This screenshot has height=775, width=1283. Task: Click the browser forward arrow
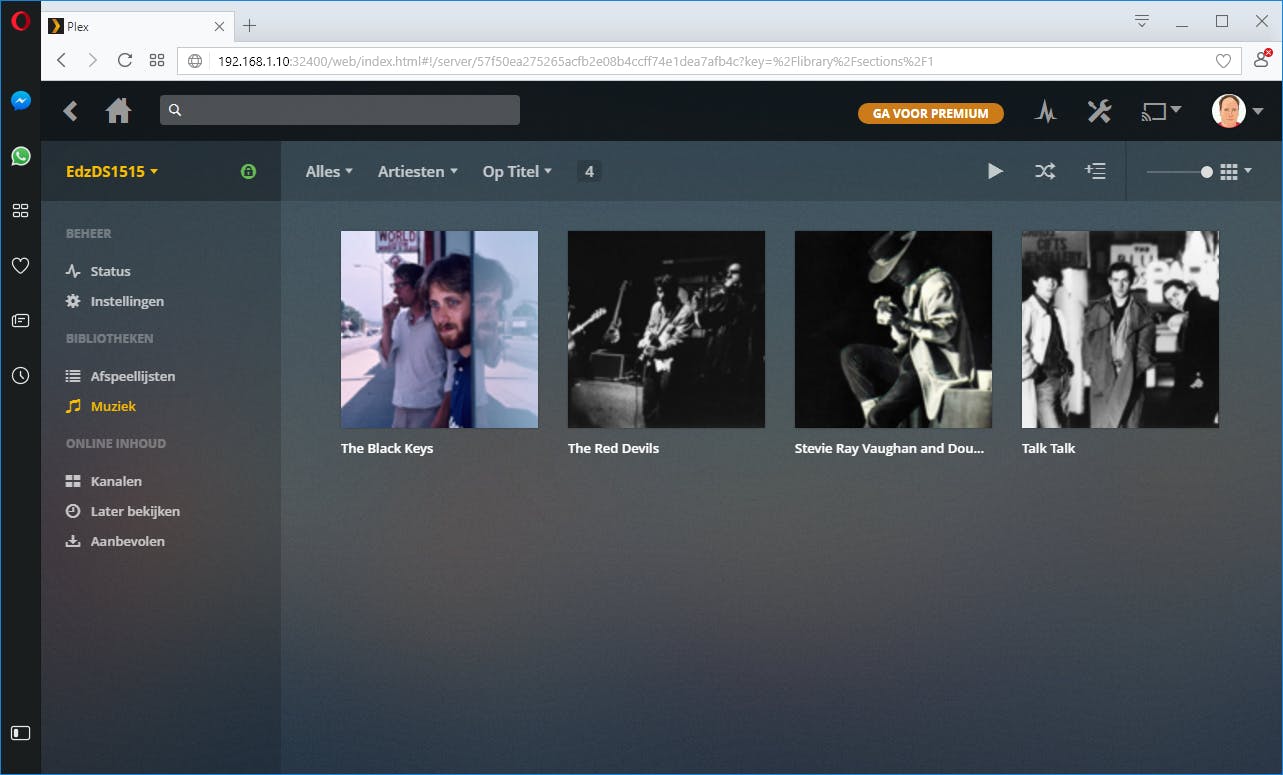pos(93,61)
